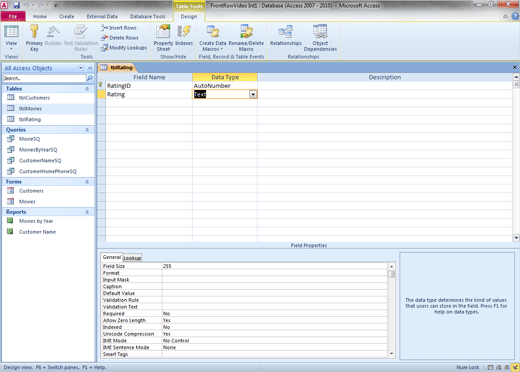This screenshot has width=520, height=372.
Task: Click the navigation pane Search box
Action: click(44, 78)
